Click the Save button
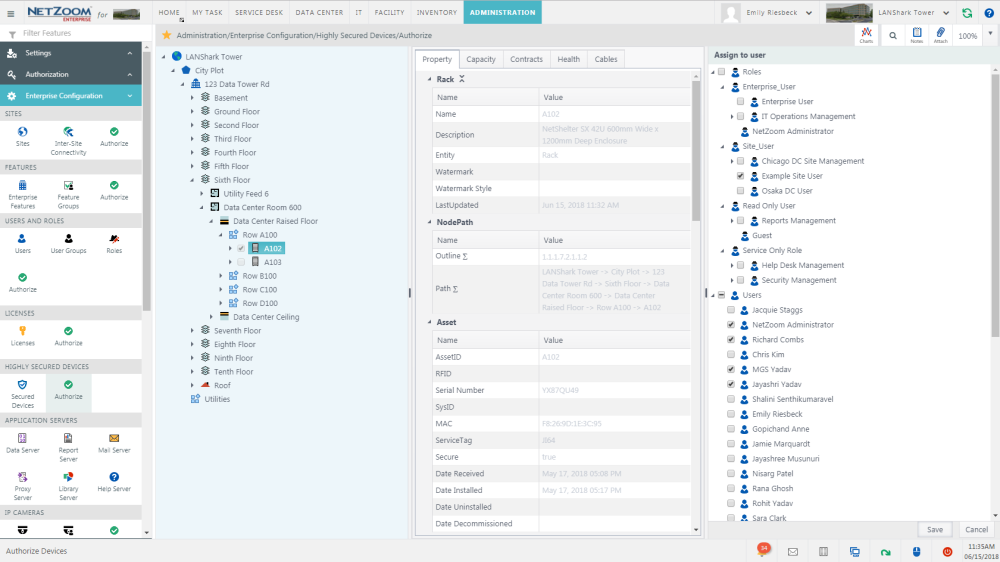Viewport: 1000px width, 562px height. click(x=934, y=529)
